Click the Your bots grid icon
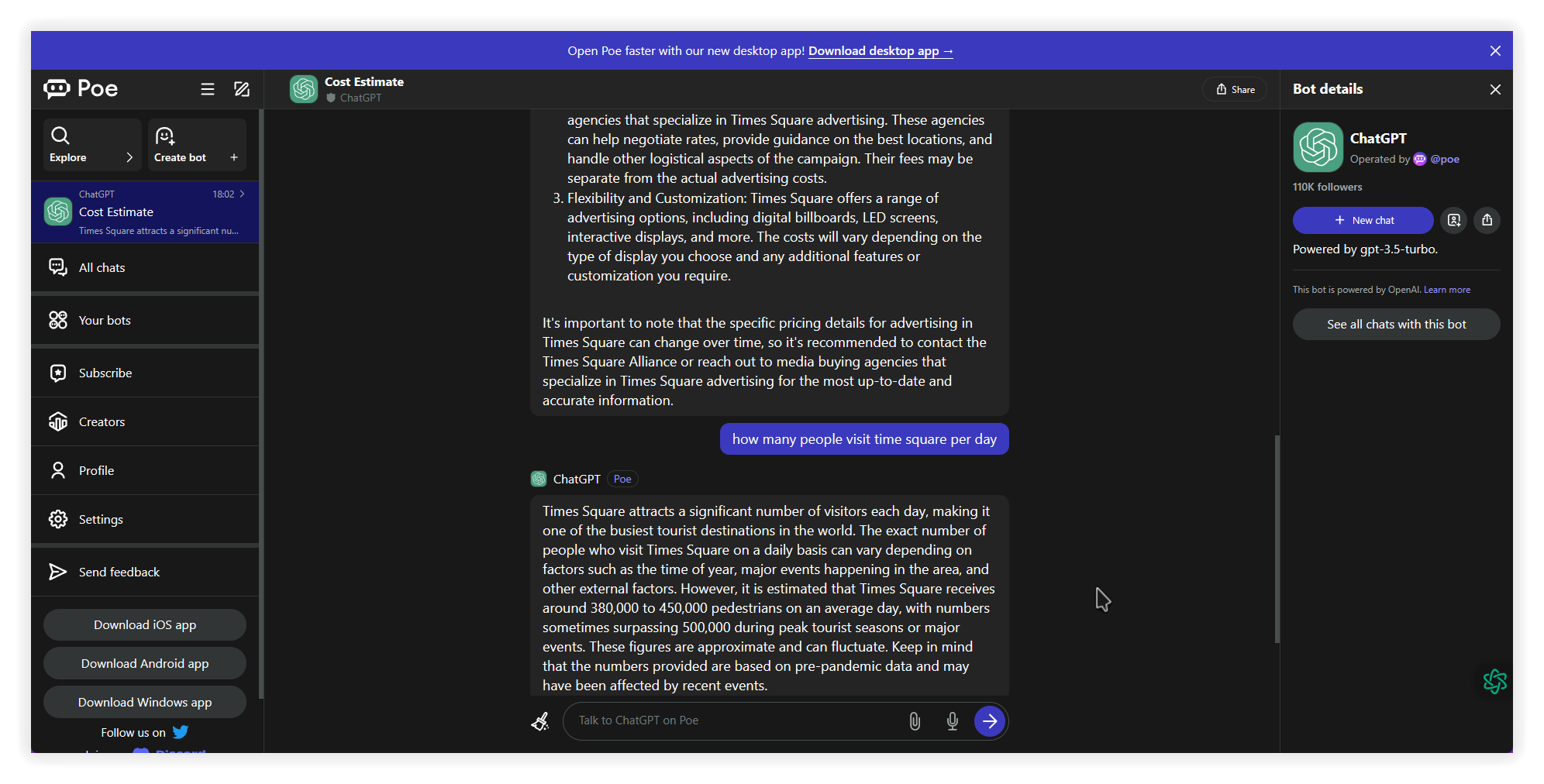The width and height of the screenshot is (1544, 784). [58, 320]
